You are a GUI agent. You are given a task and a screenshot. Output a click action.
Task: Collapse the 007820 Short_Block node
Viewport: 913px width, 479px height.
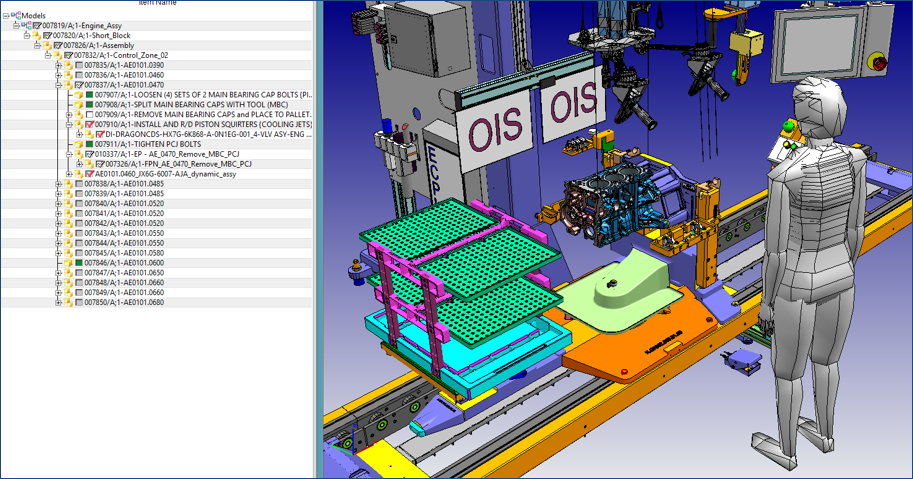27,36
